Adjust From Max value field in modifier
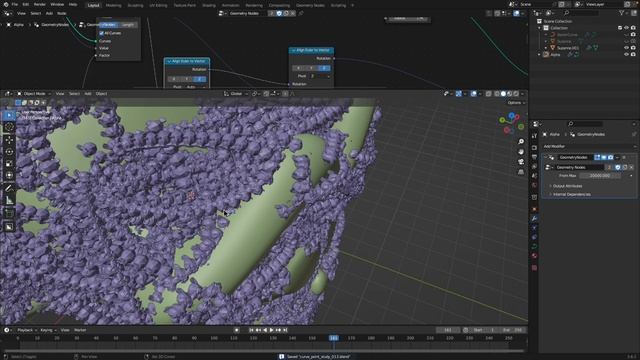Viewport: 640px width, 360px height. [x=600, y=176]
